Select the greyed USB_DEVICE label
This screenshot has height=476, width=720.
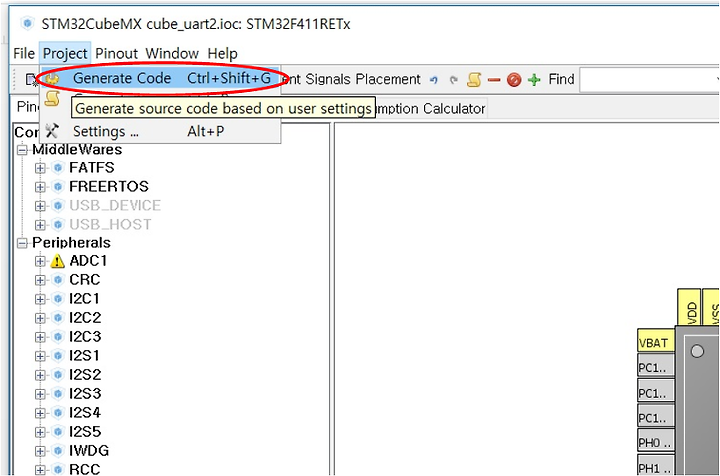(115, 206)
